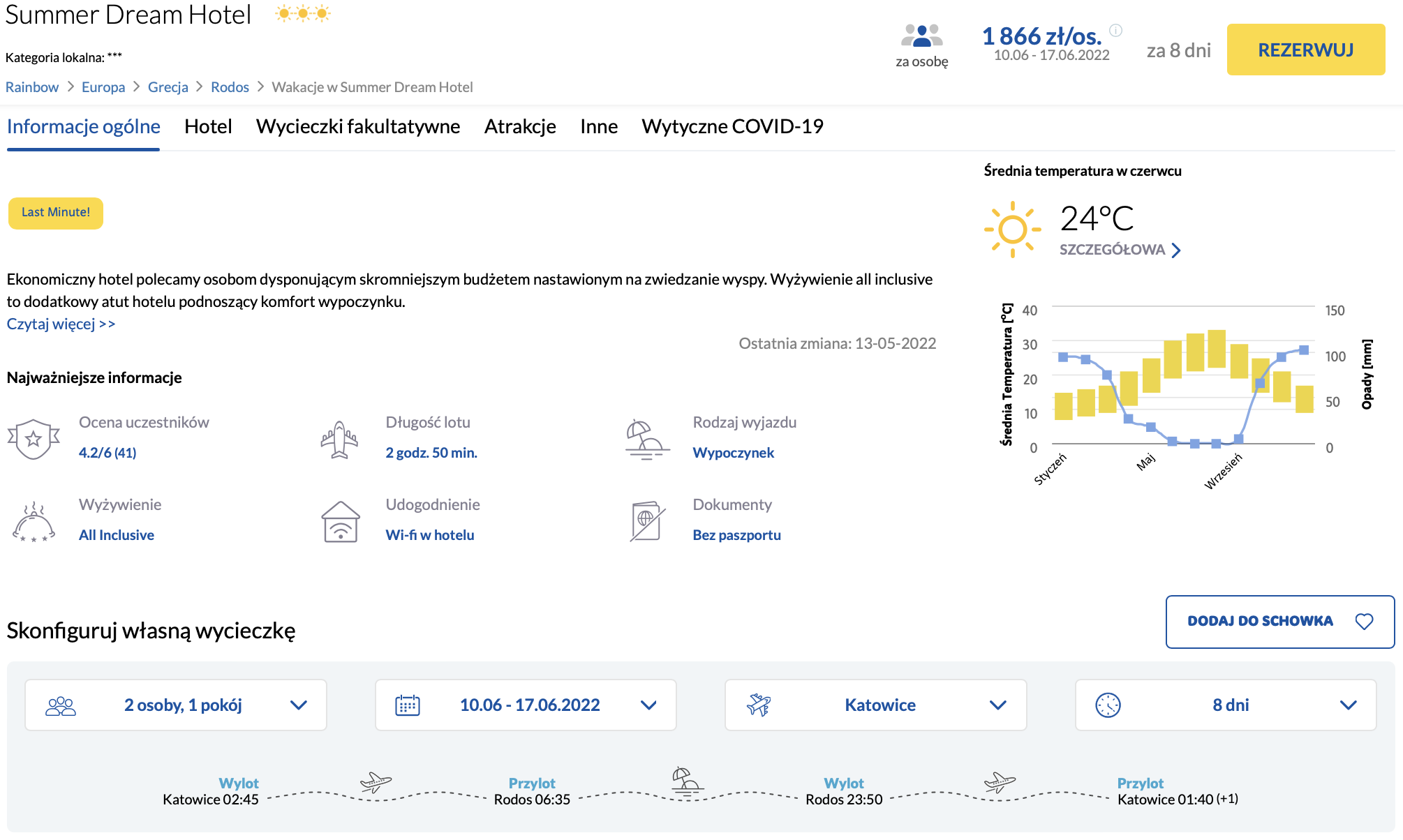Click the Czytaj więcej link

pos(61,324)
